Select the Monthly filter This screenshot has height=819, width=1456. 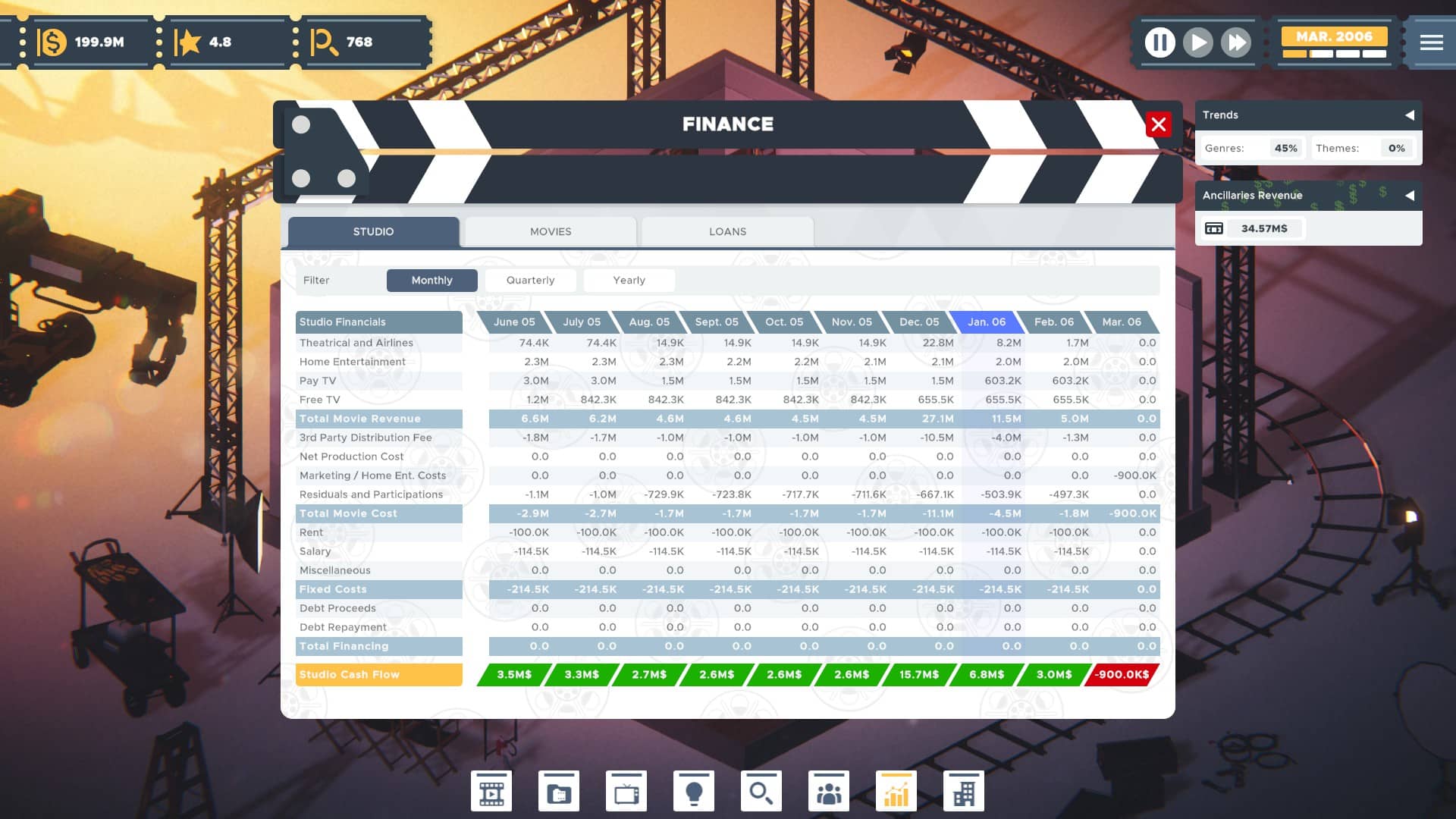click(432, 281)
